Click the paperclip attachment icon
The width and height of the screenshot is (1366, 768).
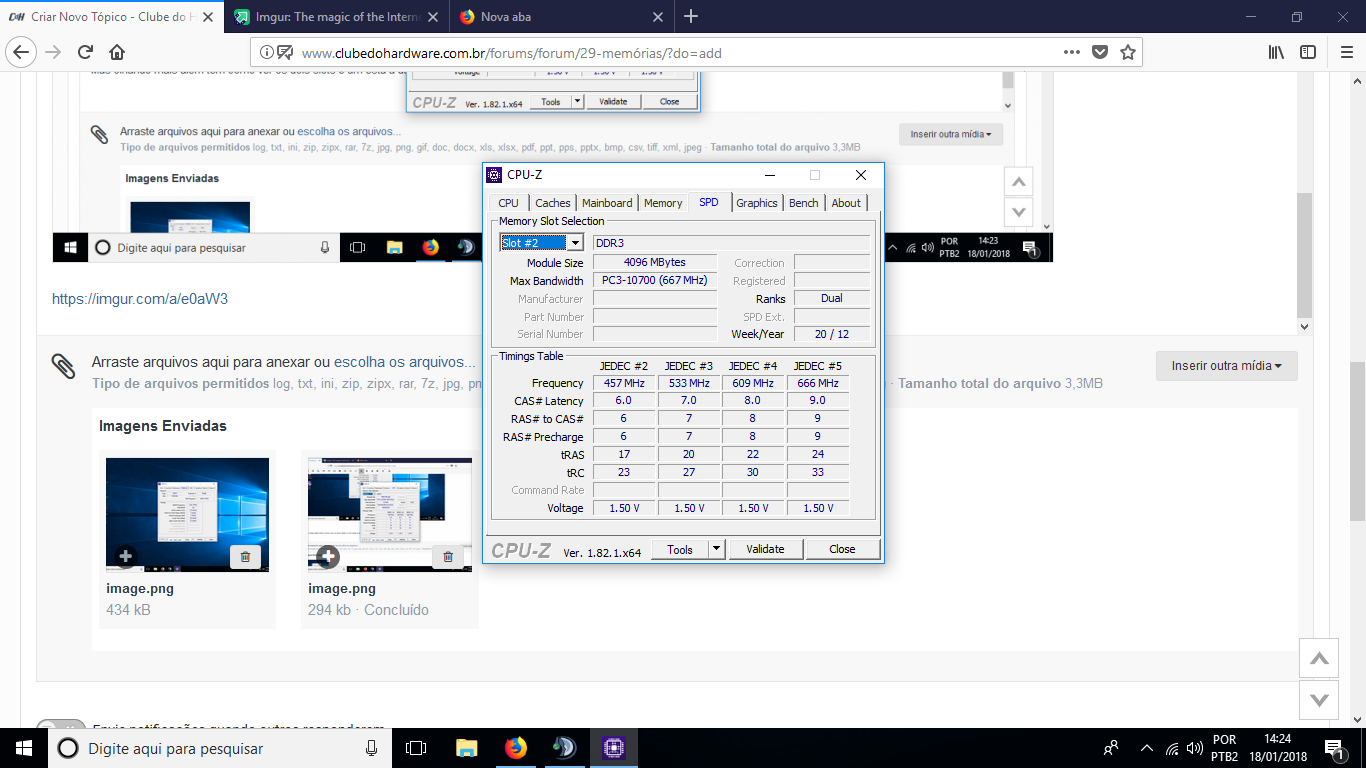click(64, 367)
